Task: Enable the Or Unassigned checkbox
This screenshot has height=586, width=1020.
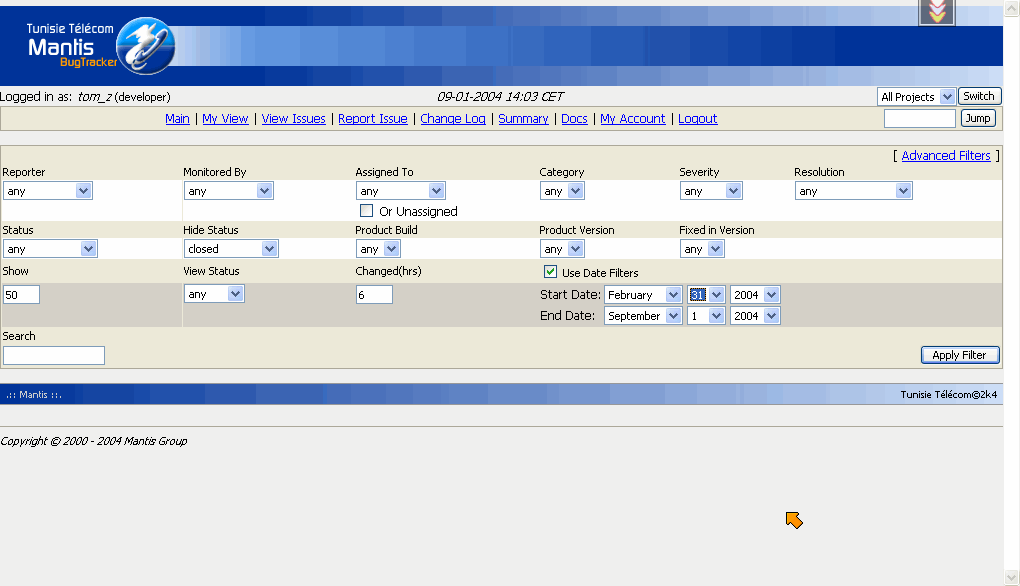Action: coord(366,211)
